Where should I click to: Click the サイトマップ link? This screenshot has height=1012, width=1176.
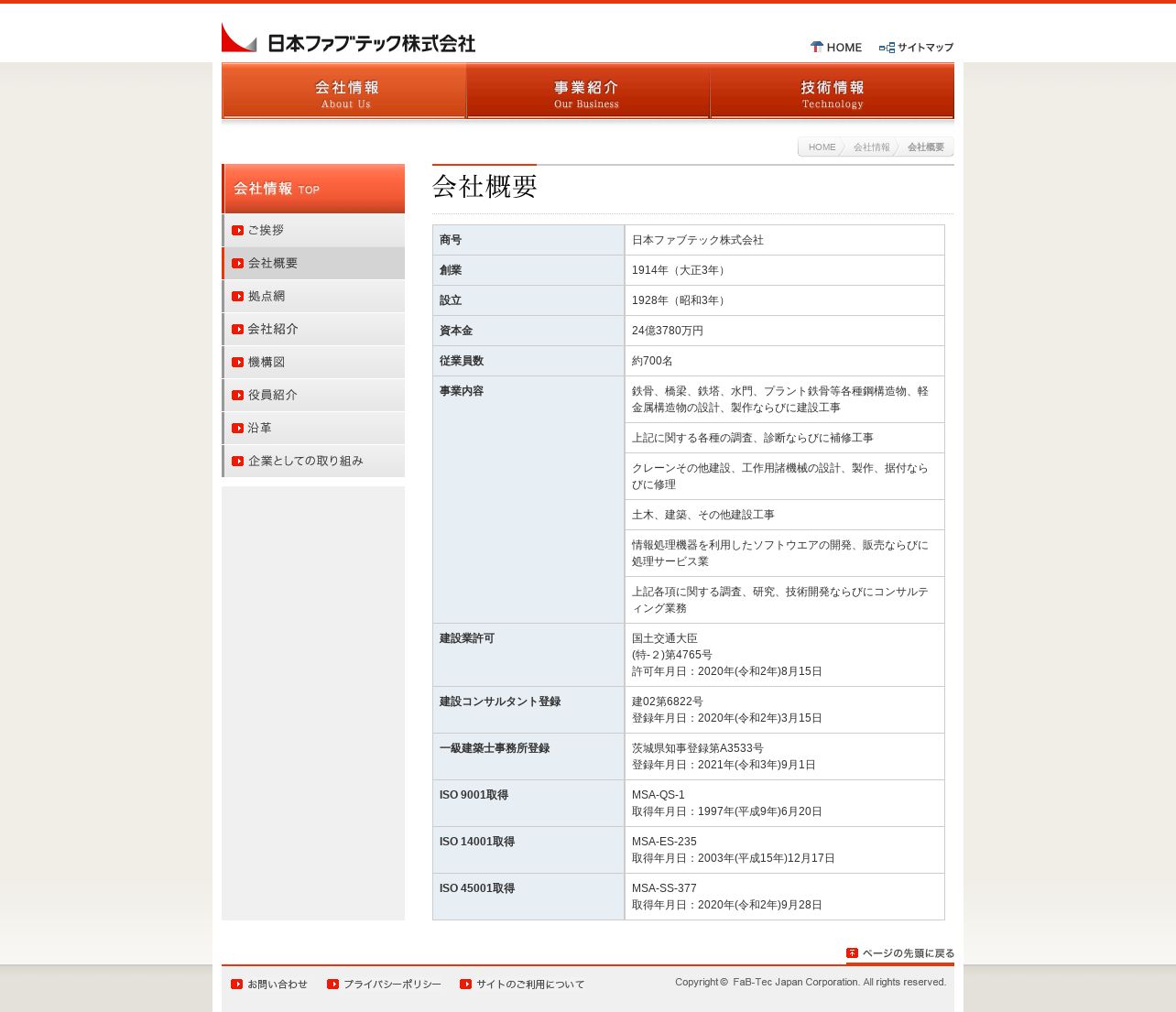pos(925,48)
